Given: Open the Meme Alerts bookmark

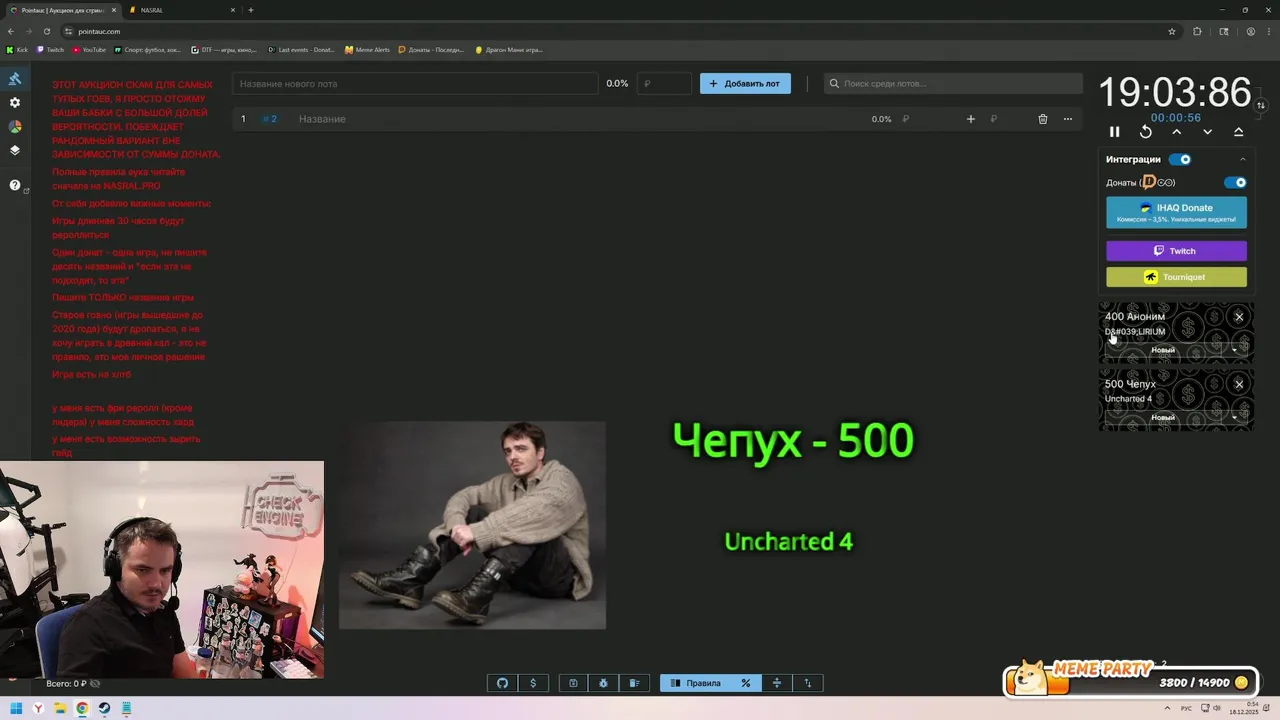Looking at the screenshot, I should coord(367,50).
